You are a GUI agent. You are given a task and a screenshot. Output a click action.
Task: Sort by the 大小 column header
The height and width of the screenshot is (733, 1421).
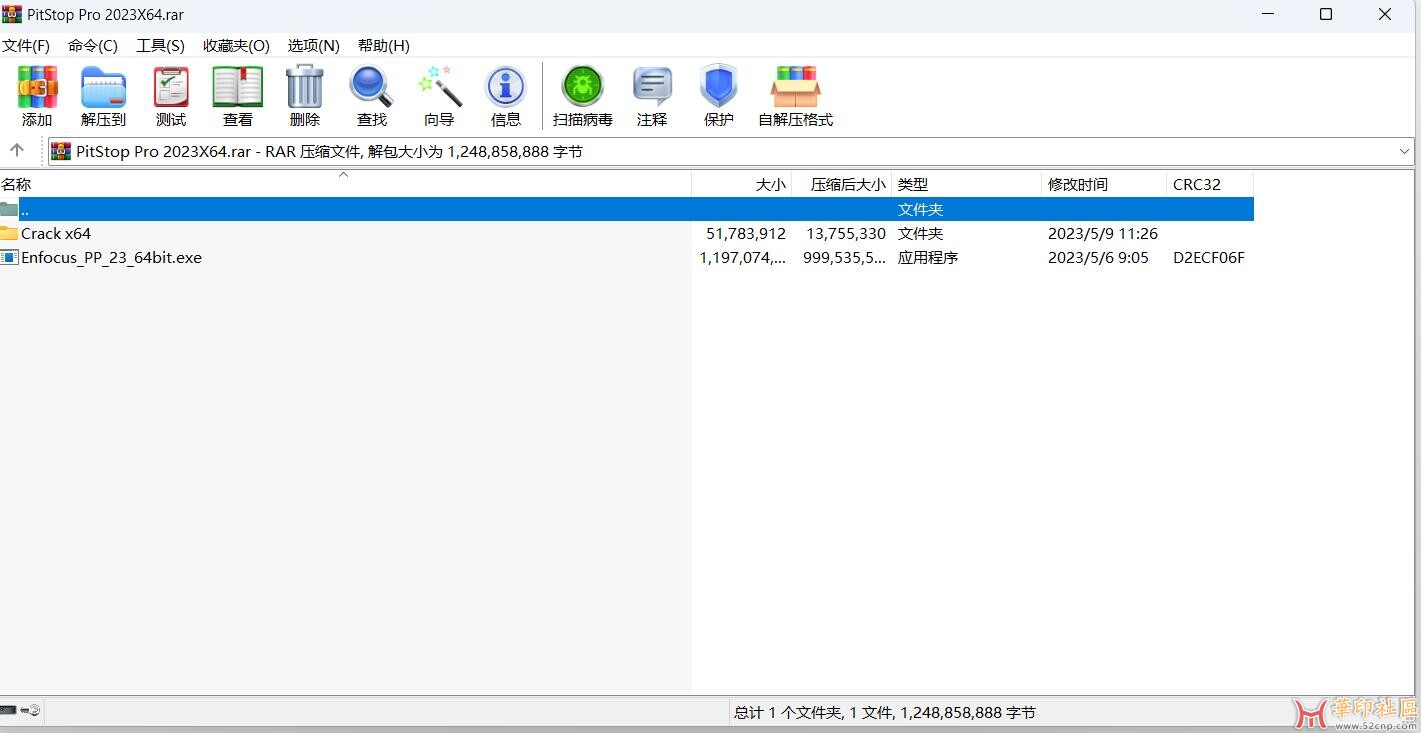pos(742,184)
